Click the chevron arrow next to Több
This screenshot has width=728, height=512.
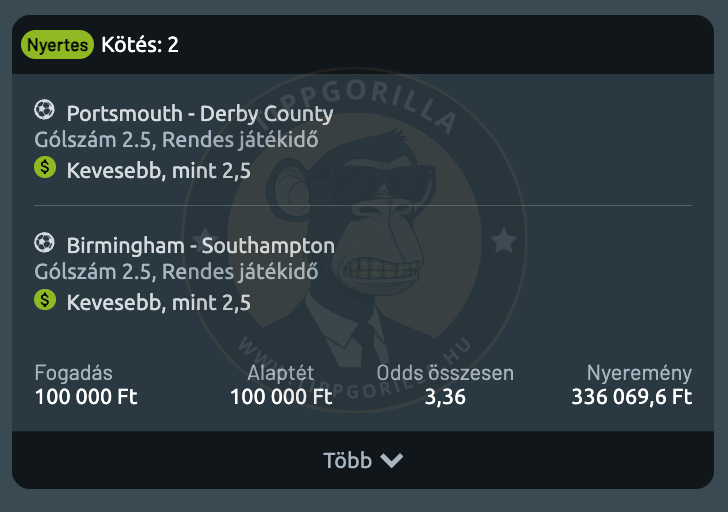pyautogui.click(x=391, y=460)
